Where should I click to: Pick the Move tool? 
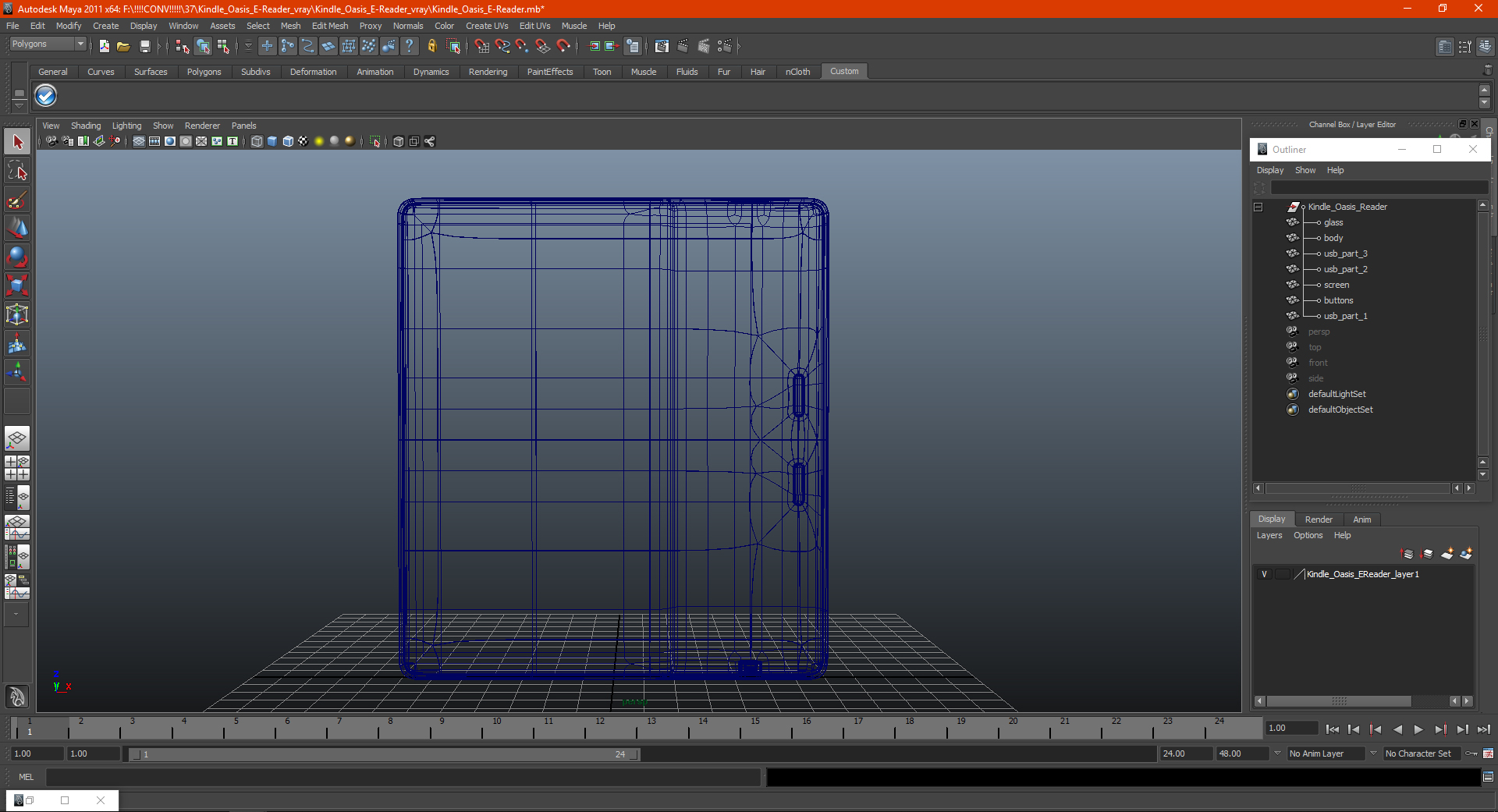click(x=17, y=229)
